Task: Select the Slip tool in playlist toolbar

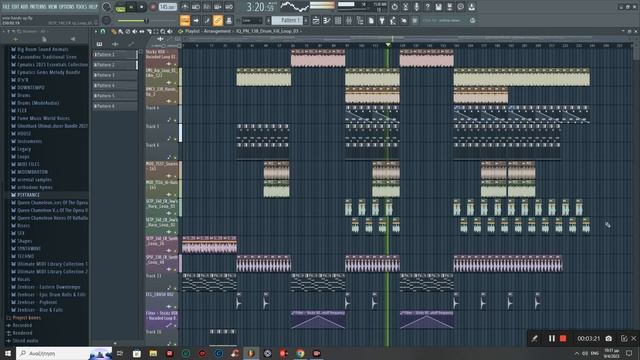Action: [x=142, y=31]
